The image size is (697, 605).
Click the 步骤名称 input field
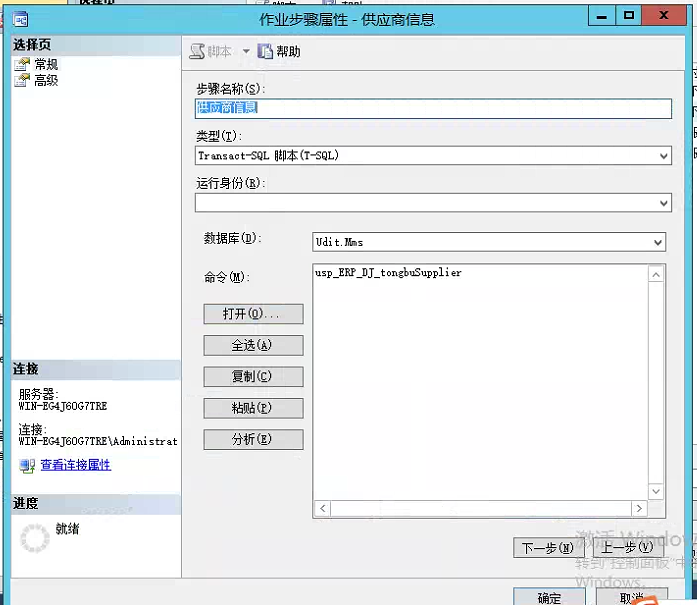[x=432, y=108]
